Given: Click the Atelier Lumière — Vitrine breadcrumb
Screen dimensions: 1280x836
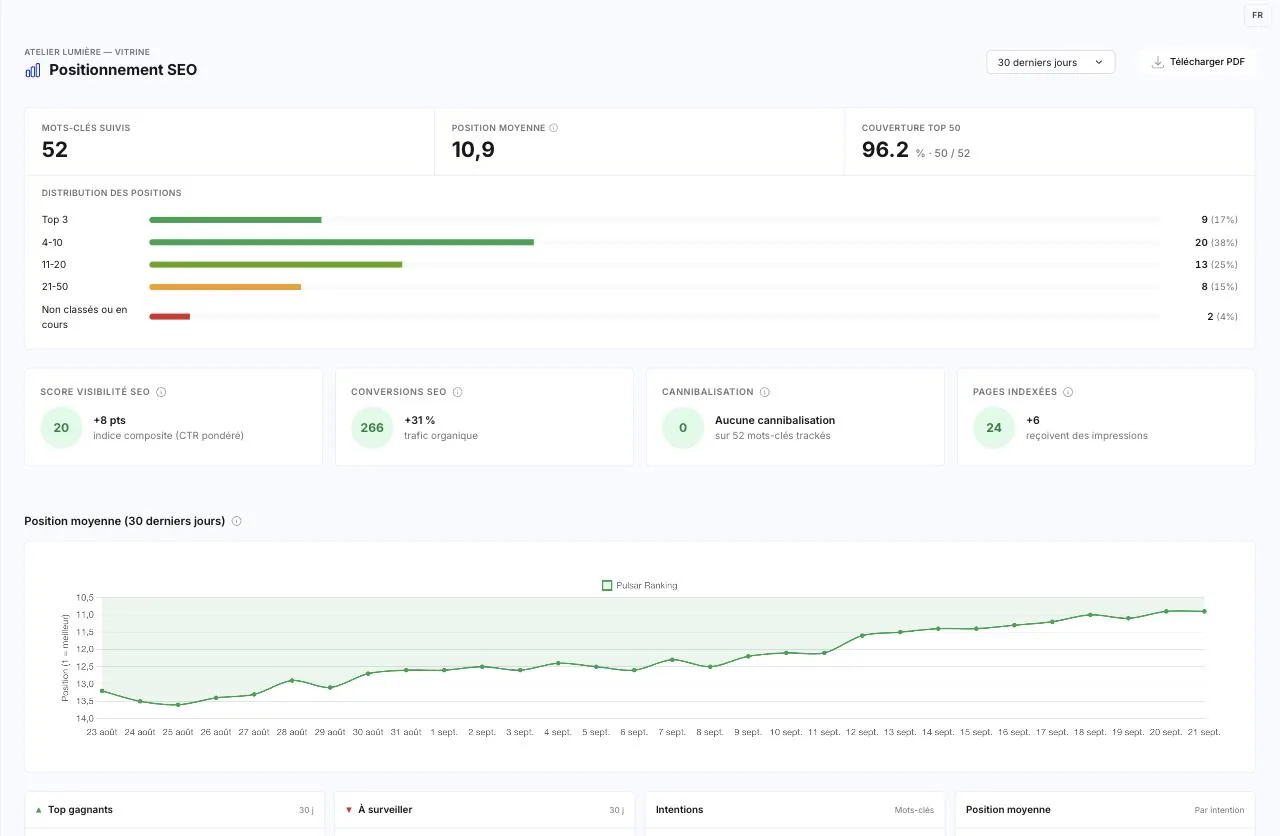Looking at the screenshot, I should (87, 52).
